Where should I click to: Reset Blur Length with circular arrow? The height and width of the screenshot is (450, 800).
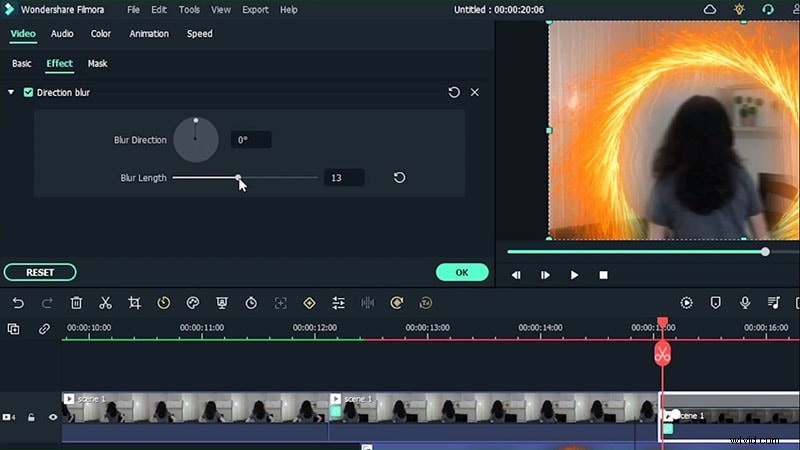(x=399, y=178)
